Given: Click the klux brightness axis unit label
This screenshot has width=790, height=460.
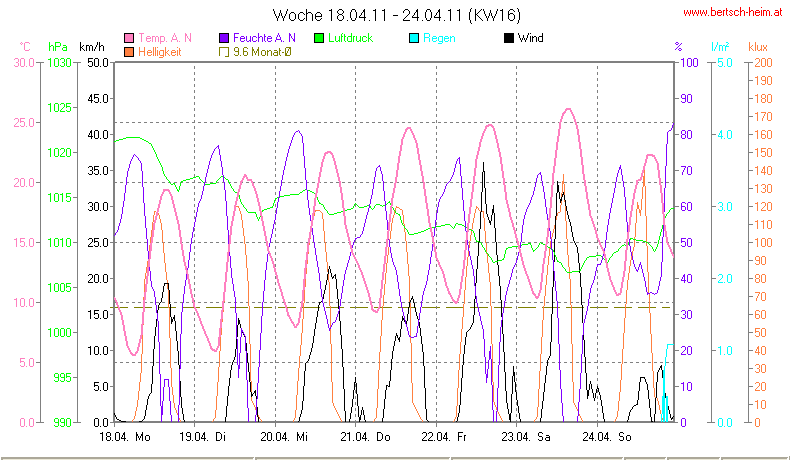Looking at the screenshot, I should tap(758, 47).
